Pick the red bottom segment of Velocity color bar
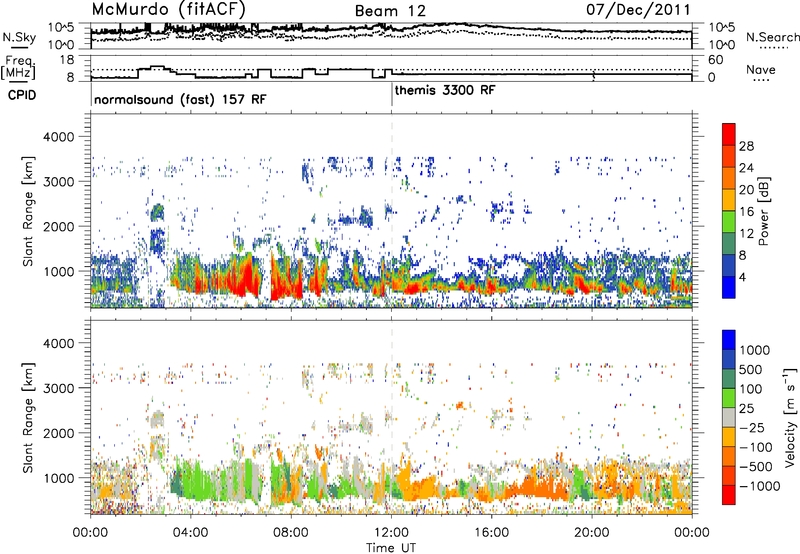800x554 pixels. pyautogui.click(x=729, y=495)
